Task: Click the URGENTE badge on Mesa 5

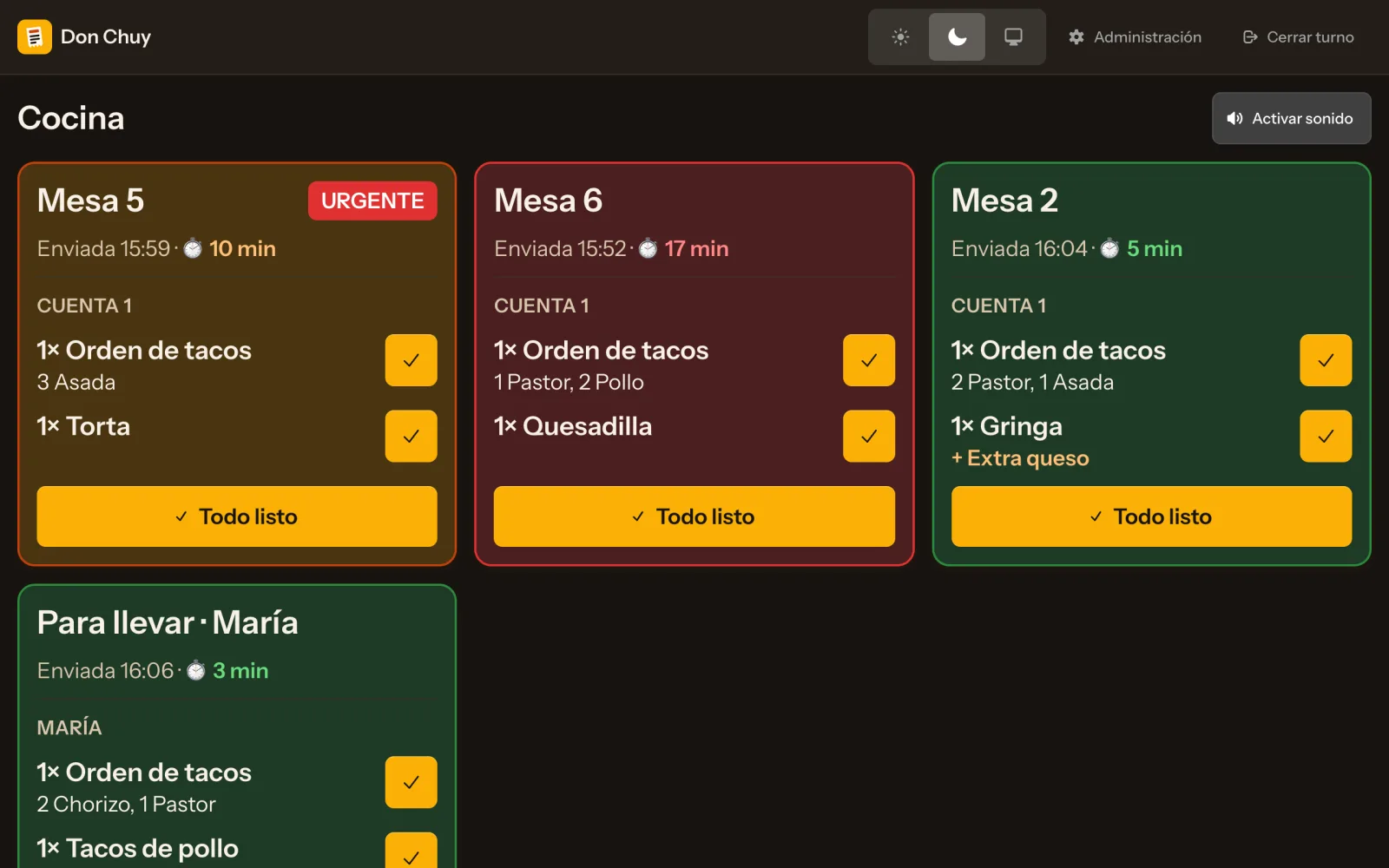Action: coord(372,201)
